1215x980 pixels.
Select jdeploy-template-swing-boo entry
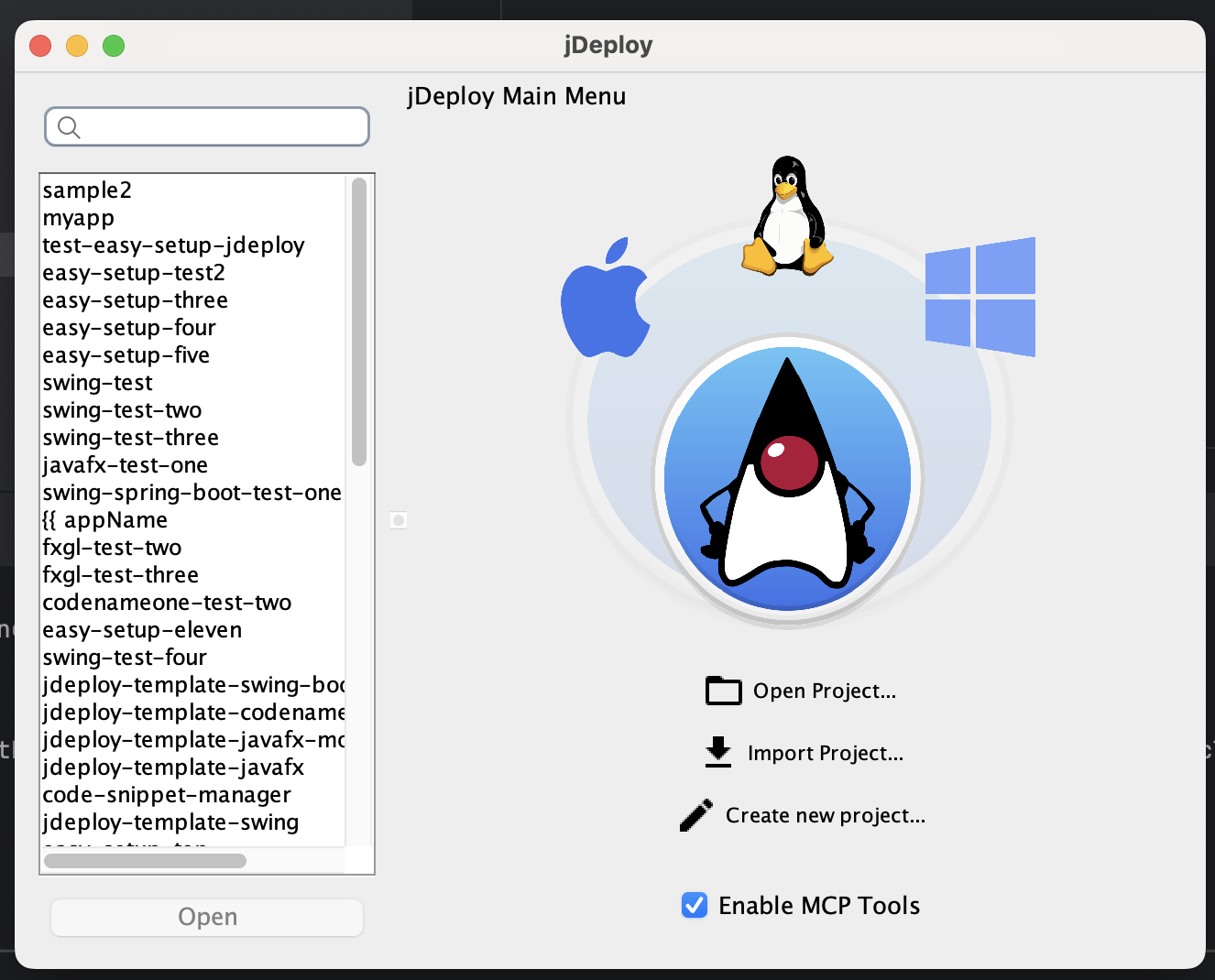tap(193, 685)
